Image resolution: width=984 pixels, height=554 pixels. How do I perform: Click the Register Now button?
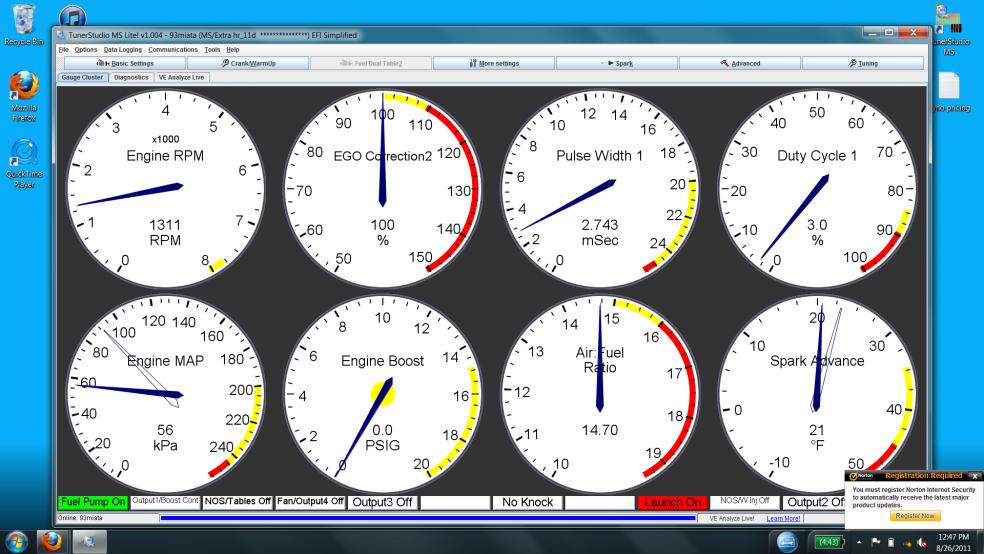(x=915, y=516)
